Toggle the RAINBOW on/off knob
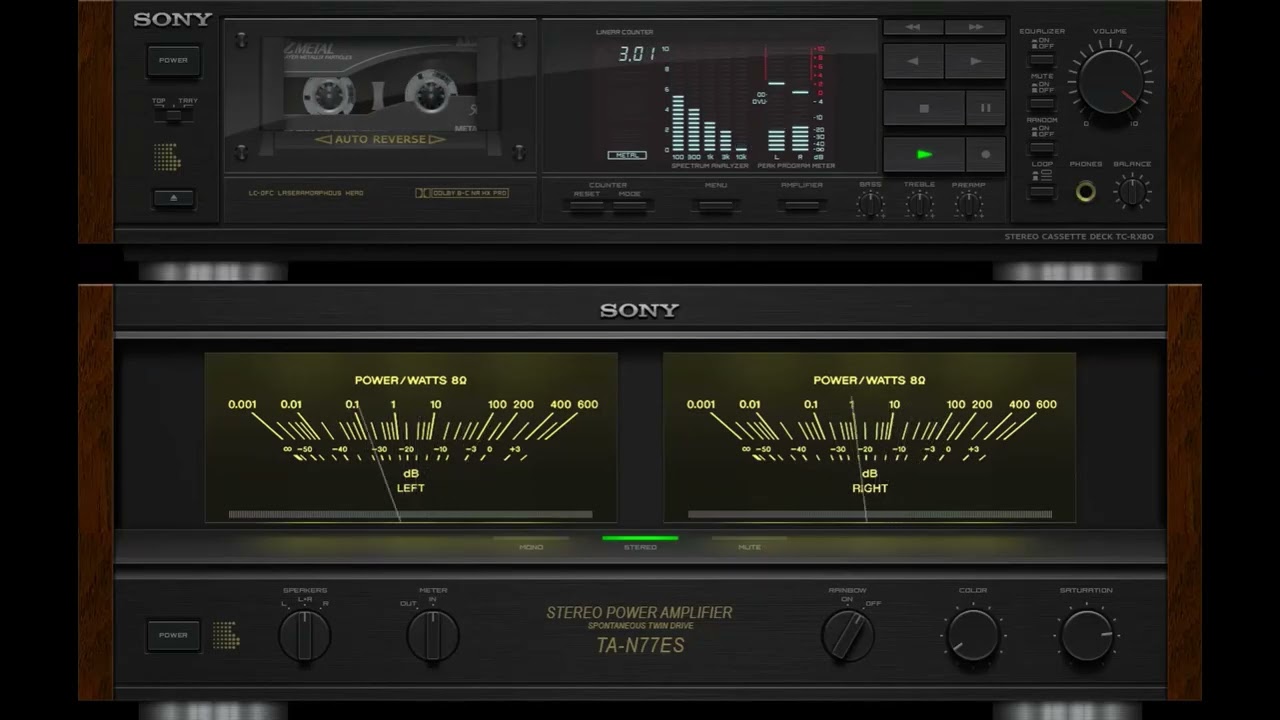1280x720 pixels. point(848,635)
